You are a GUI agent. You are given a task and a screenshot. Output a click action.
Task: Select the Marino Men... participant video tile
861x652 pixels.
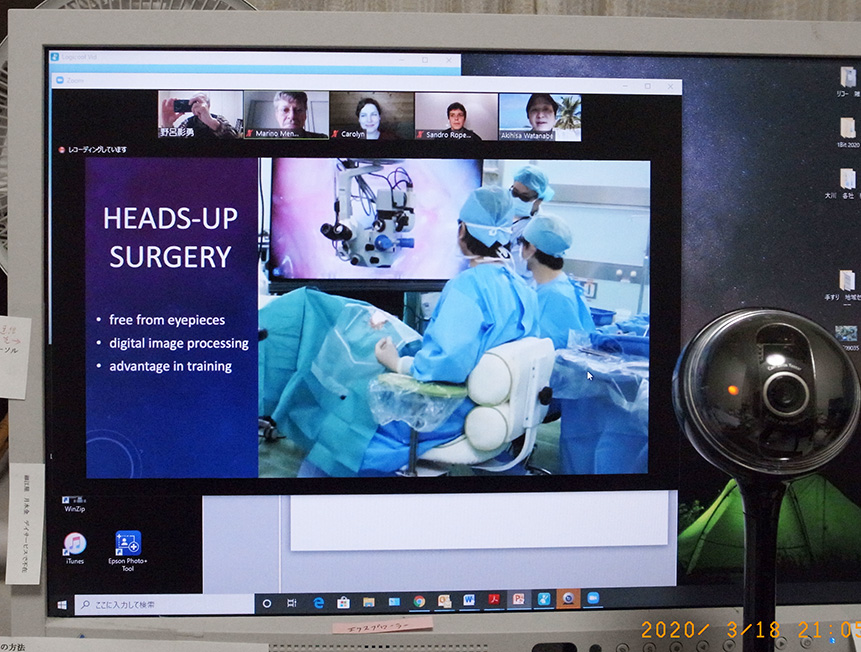click(286, 114)
